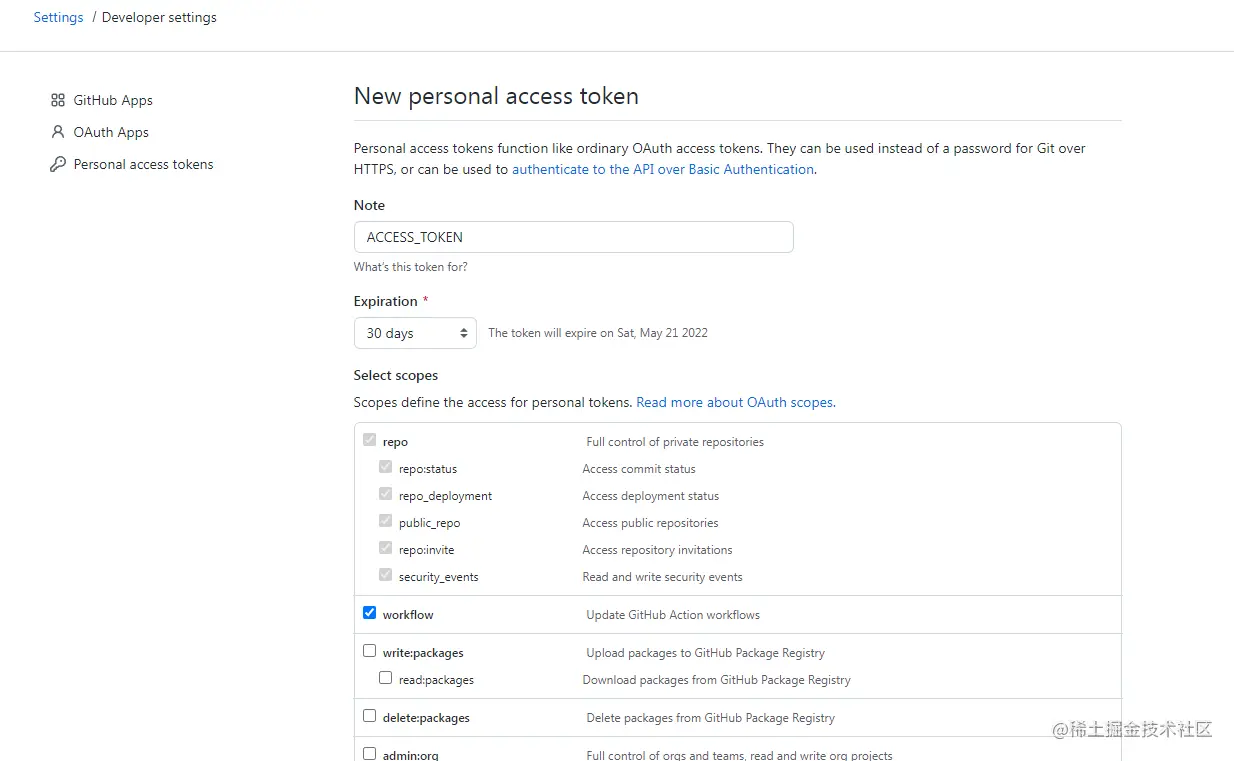Toggle the public_repo checkbox

point(385,521)
